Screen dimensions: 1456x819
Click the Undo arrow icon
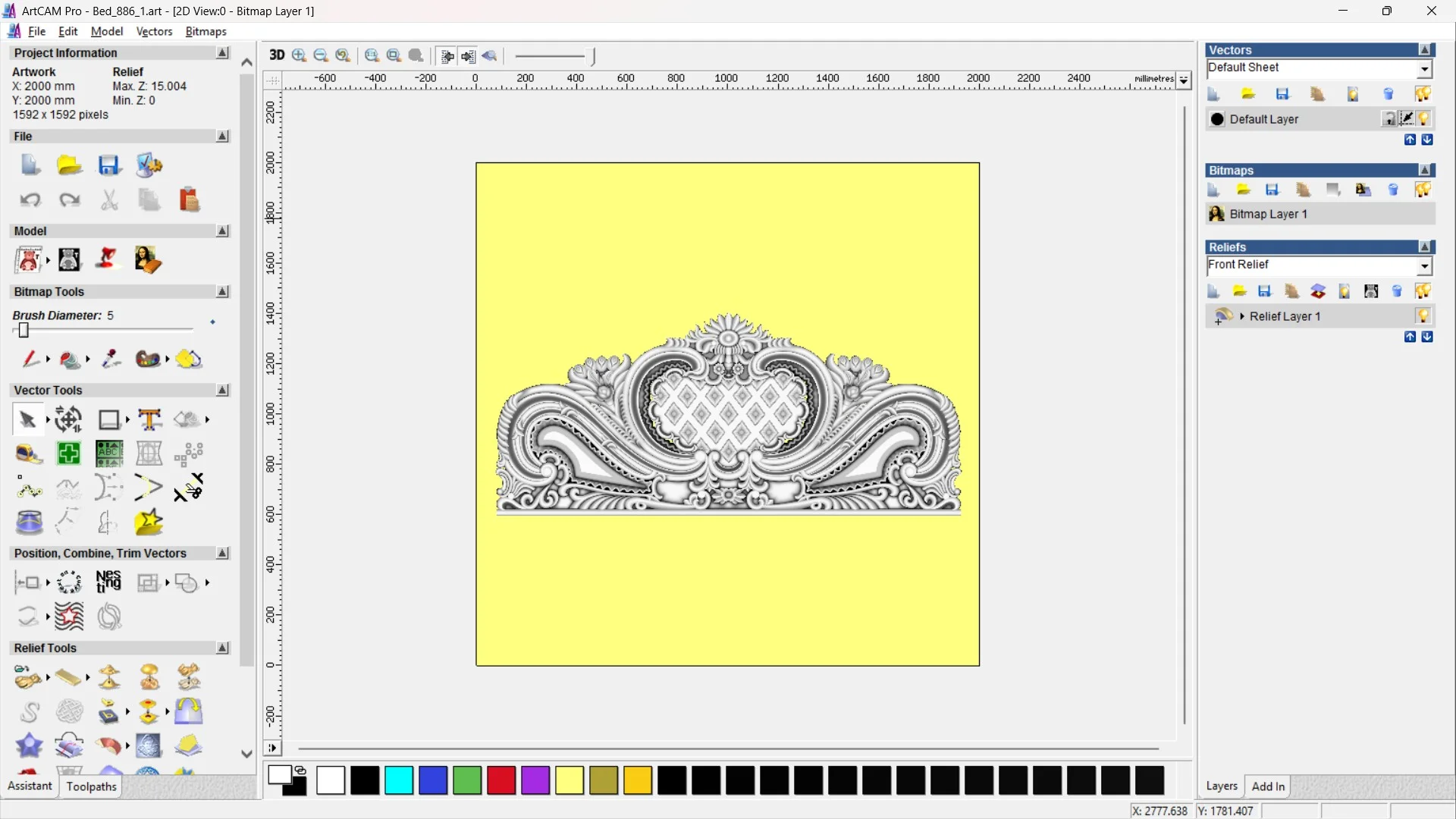30,200
